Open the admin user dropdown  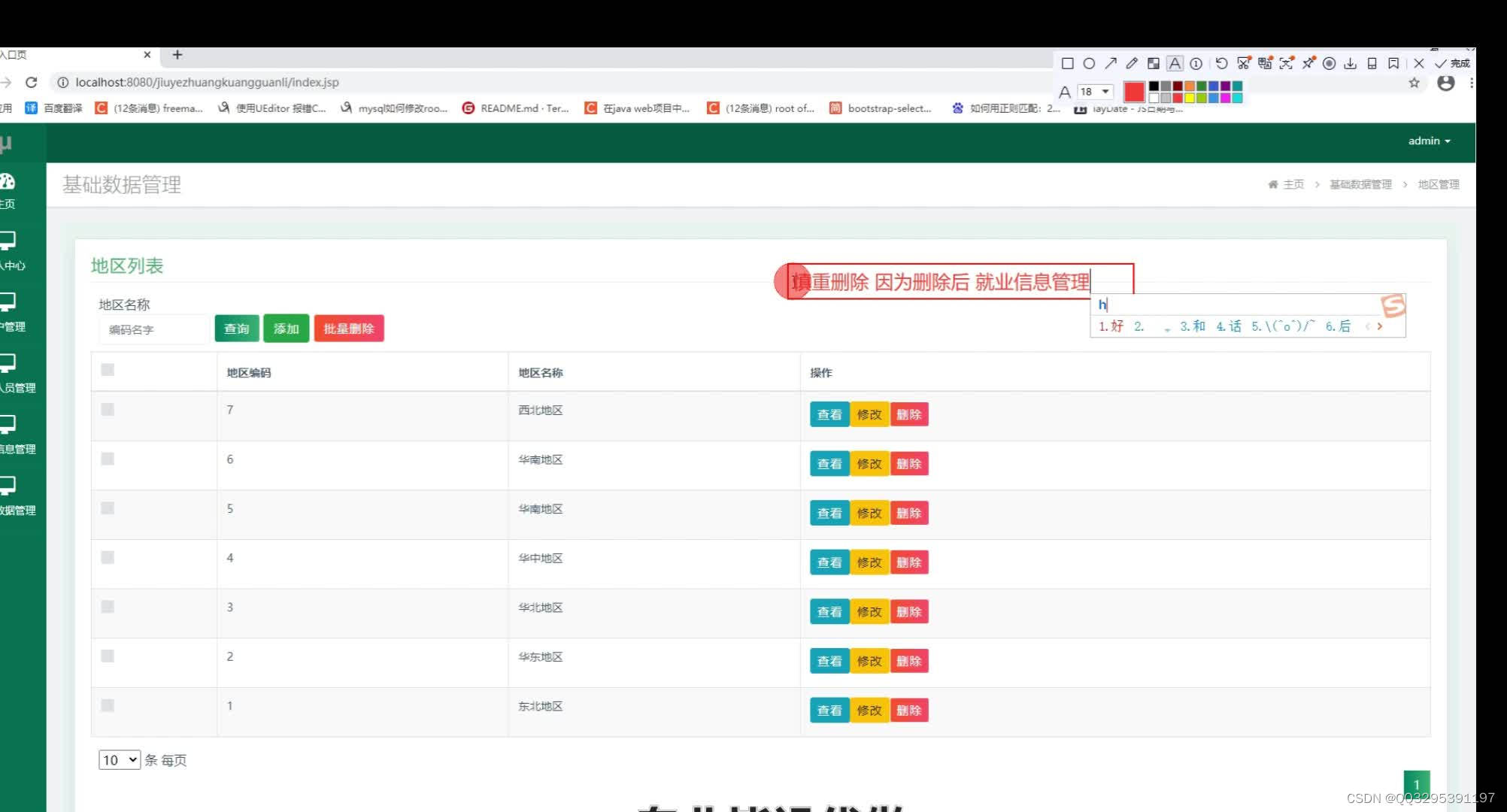[1429, 141]
